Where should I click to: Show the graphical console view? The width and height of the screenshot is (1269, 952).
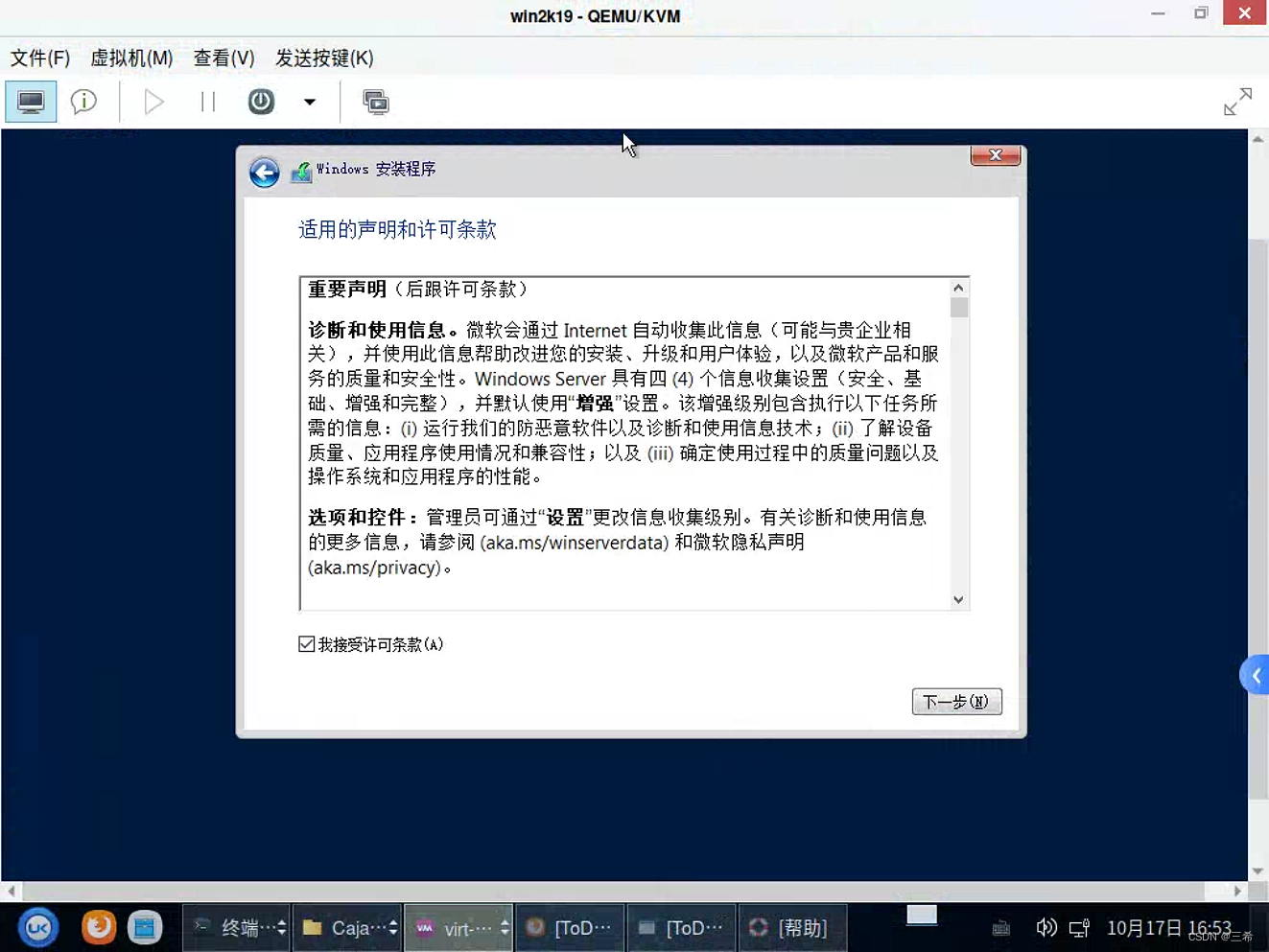coord(31,102)
